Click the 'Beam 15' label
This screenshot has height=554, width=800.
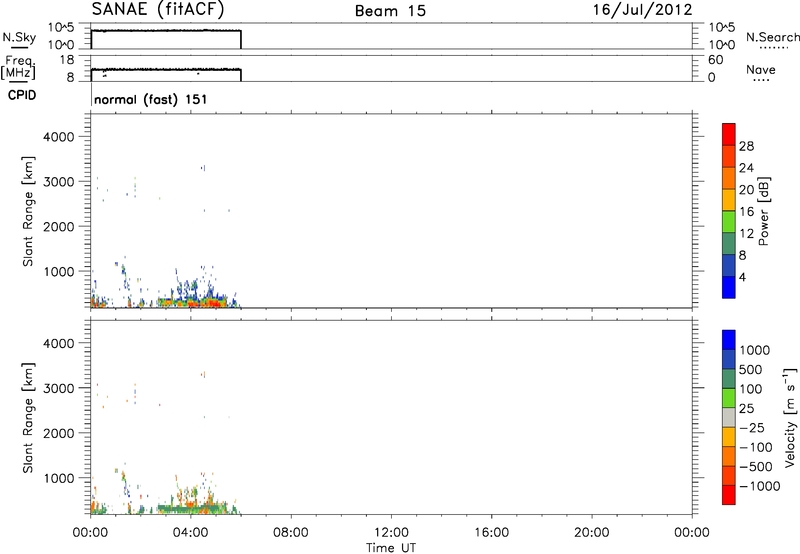coord(390,11)
